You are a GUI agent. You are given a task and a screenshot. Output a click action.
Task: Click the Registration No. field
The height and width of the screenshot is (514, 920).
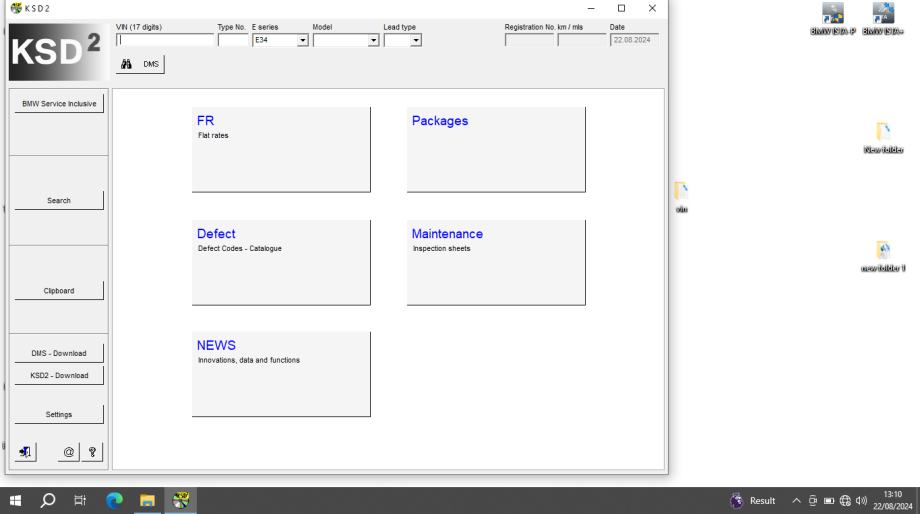529,40
